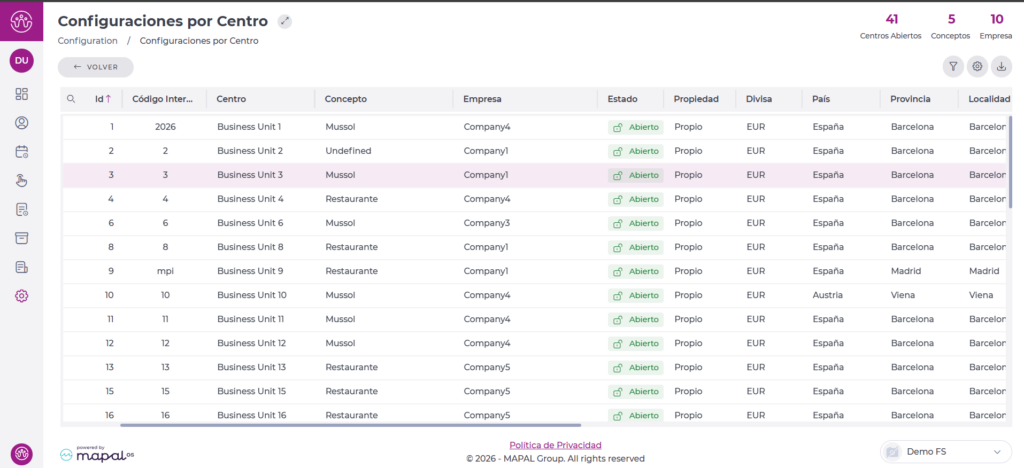The height and width of the screenshot is (468, 1024).
Task: Click the magnifier search icon in table header
Action: (x=71, y=99)
